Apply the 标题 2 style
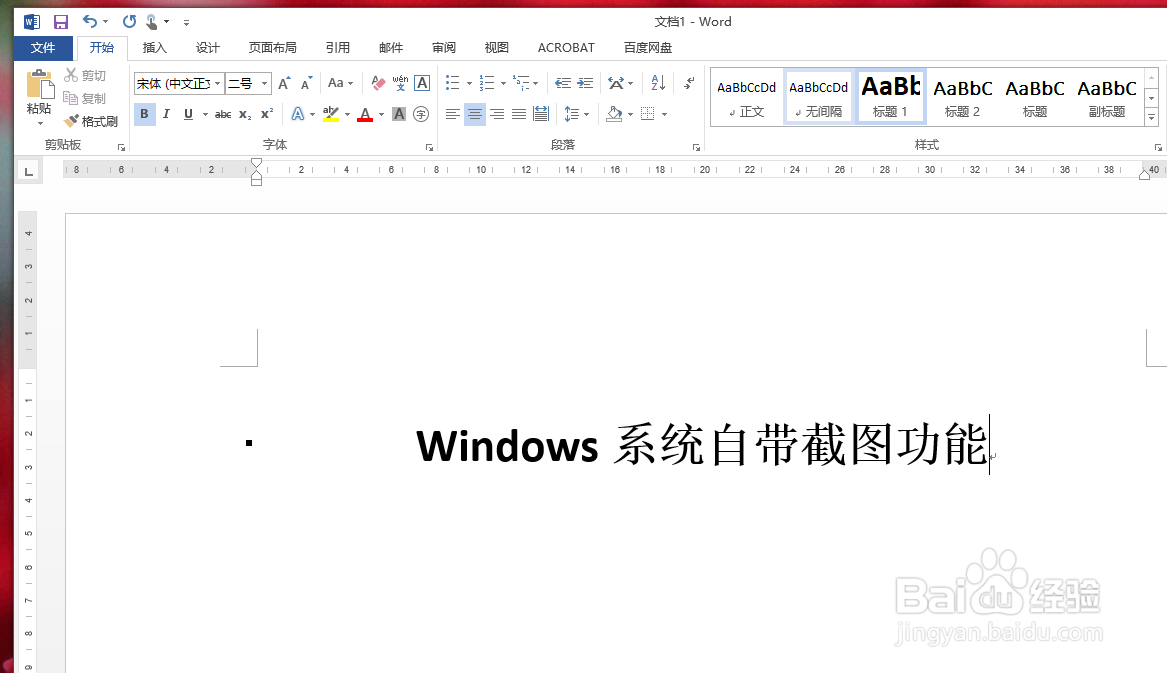The image size is (1167, 673). 963,98
